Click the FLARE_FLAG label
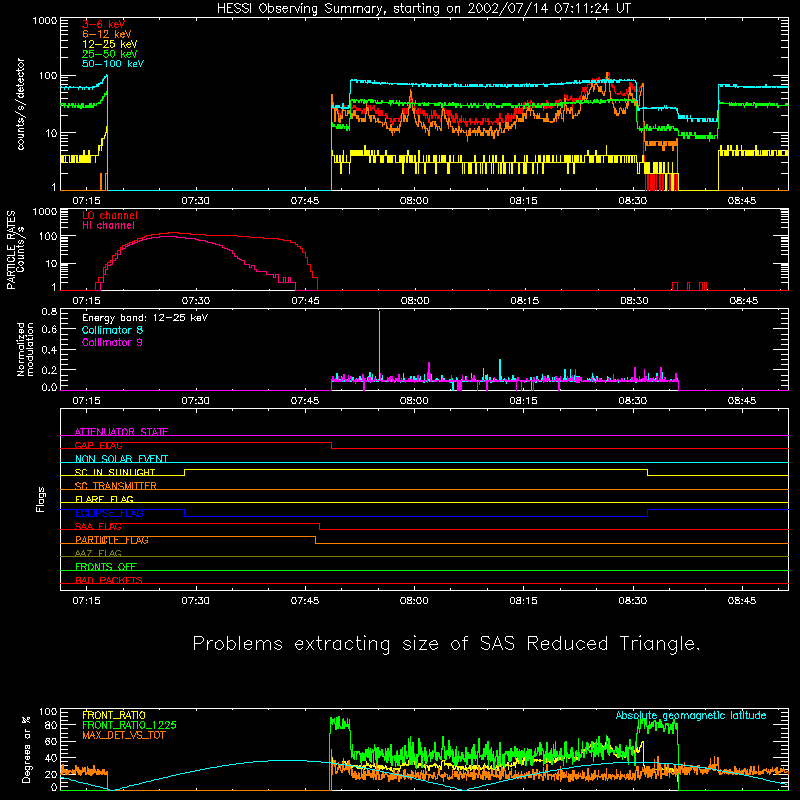 (x=104, y=499)
